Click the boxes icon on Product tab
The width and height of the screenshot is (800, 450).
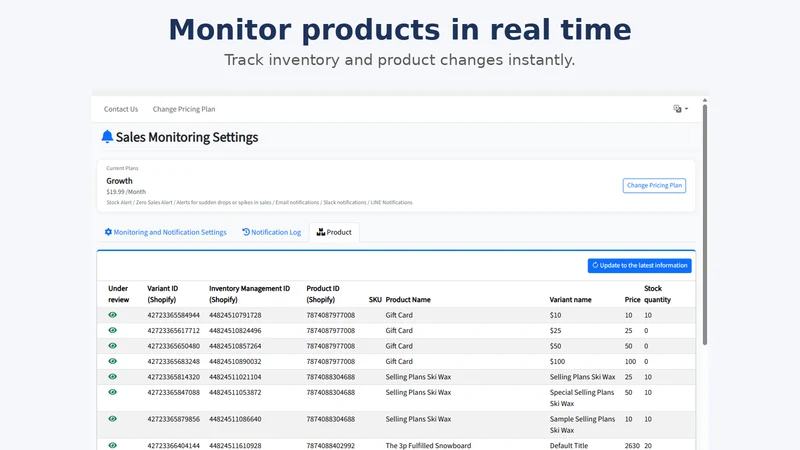pos(320,232)
